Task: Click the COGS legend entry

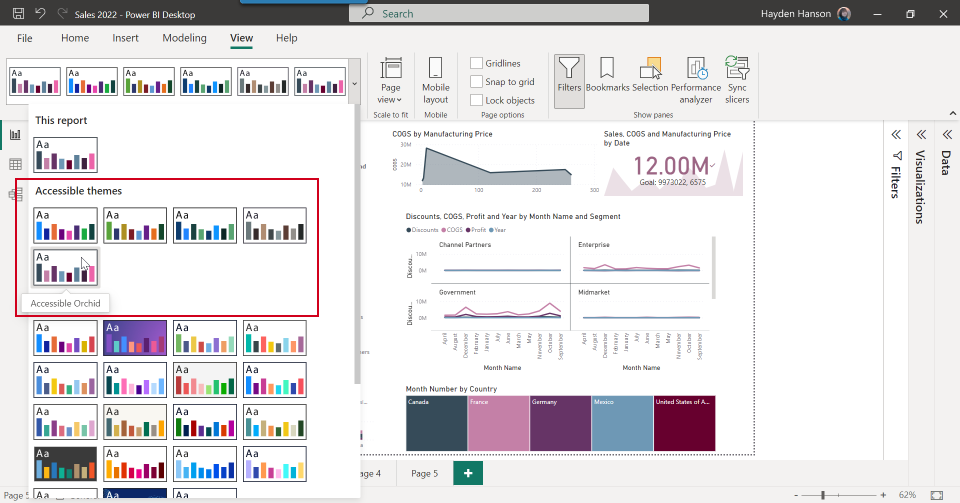Action: 452,230
